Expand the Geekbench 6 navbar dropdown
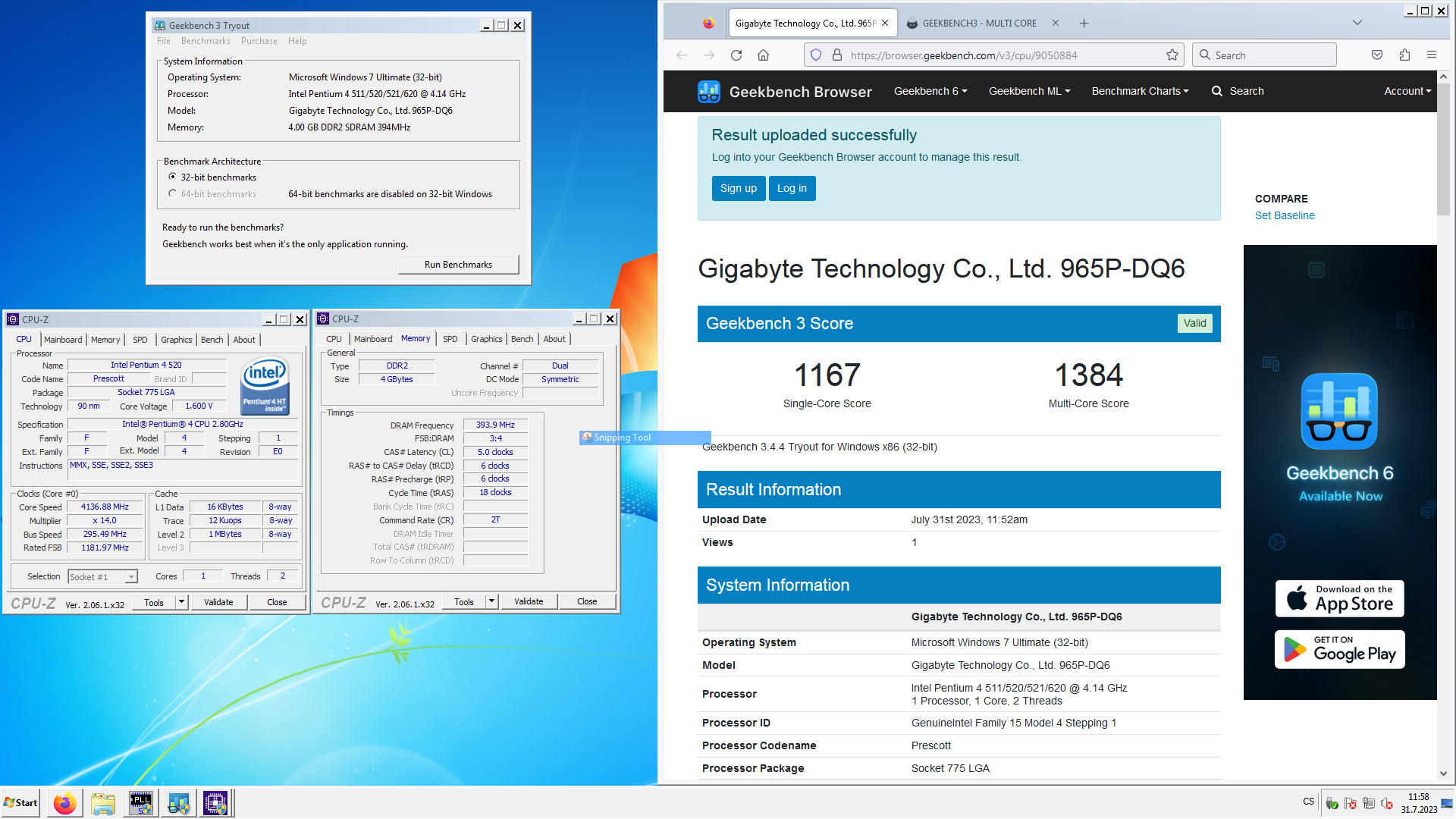 click(930, 91)
